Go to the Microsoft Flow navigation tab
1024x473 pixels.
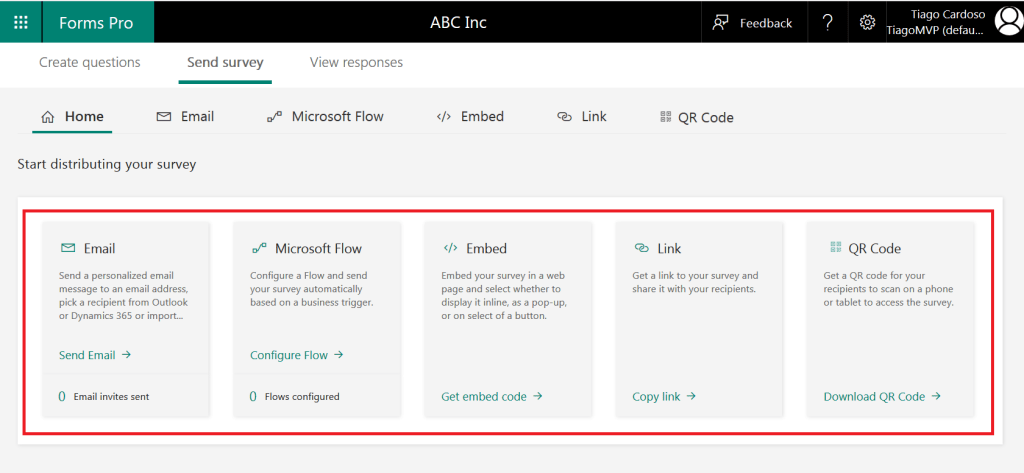[325, 117]
